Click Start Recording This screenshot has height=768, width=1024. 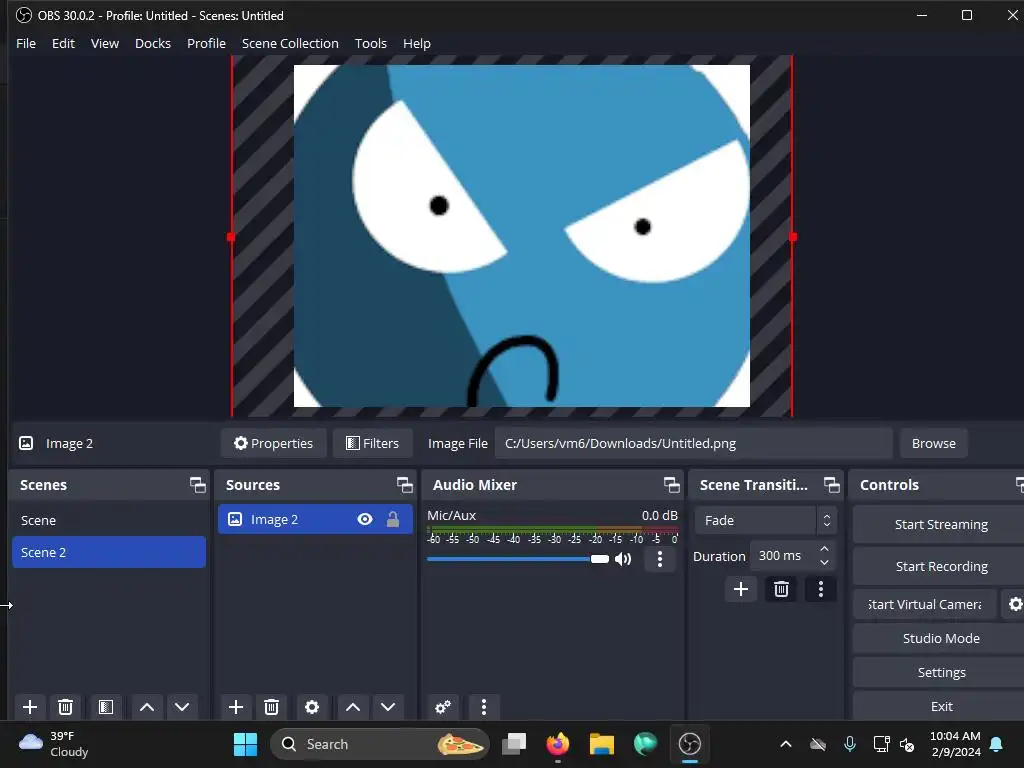(x=941, y=566)
